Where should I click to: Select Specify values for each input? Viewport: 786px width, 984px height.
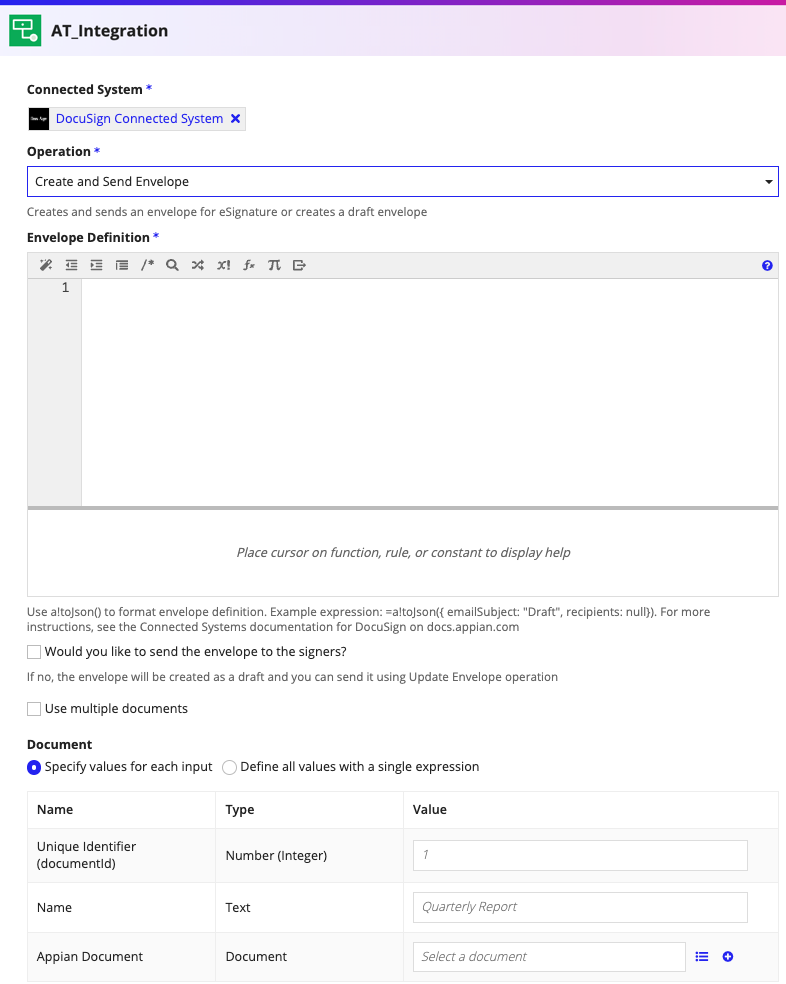click(x=34, y=767)
